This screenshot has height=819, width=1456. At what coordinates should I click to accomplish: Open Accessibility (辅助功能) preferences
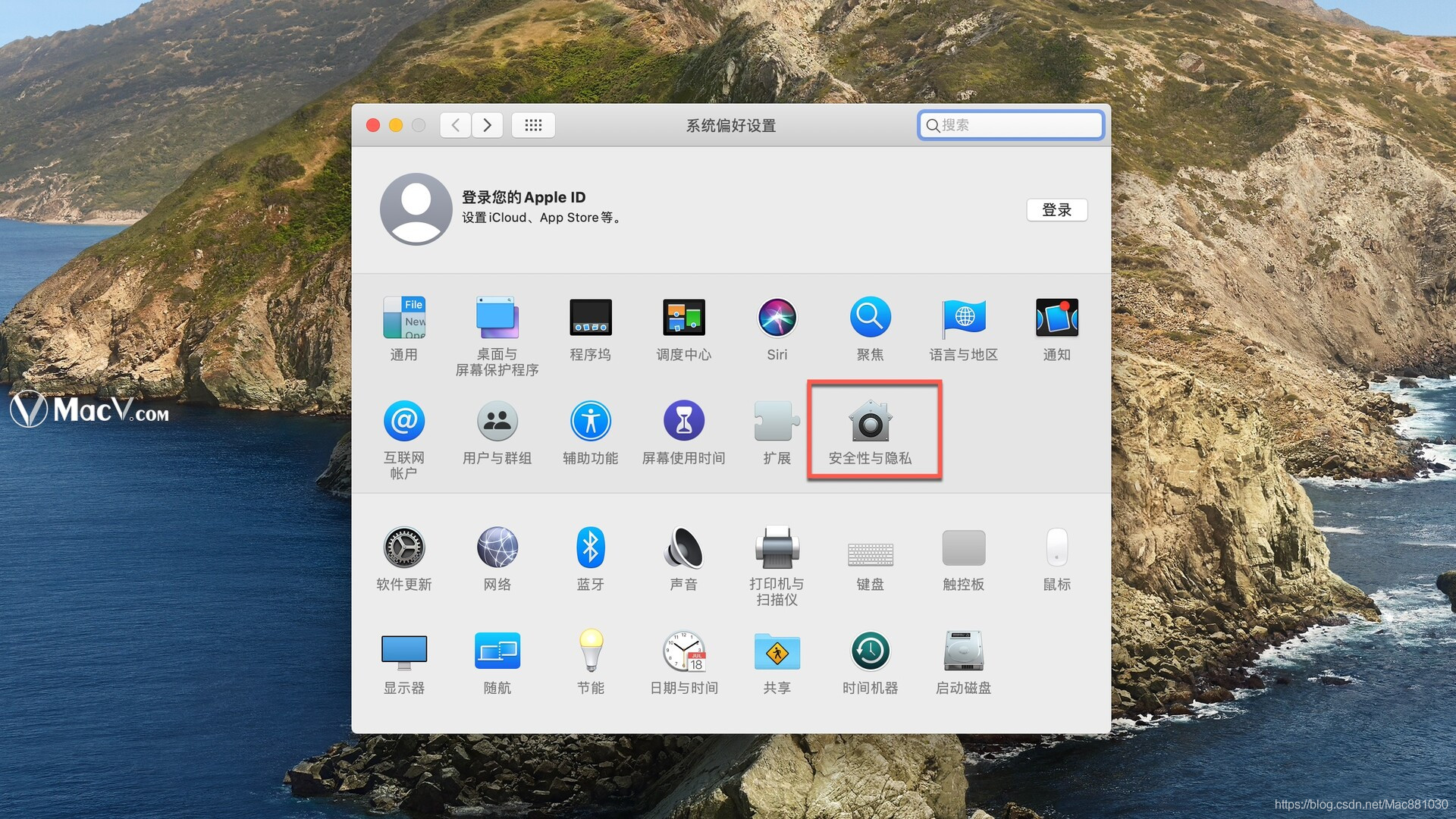[590, 421]
